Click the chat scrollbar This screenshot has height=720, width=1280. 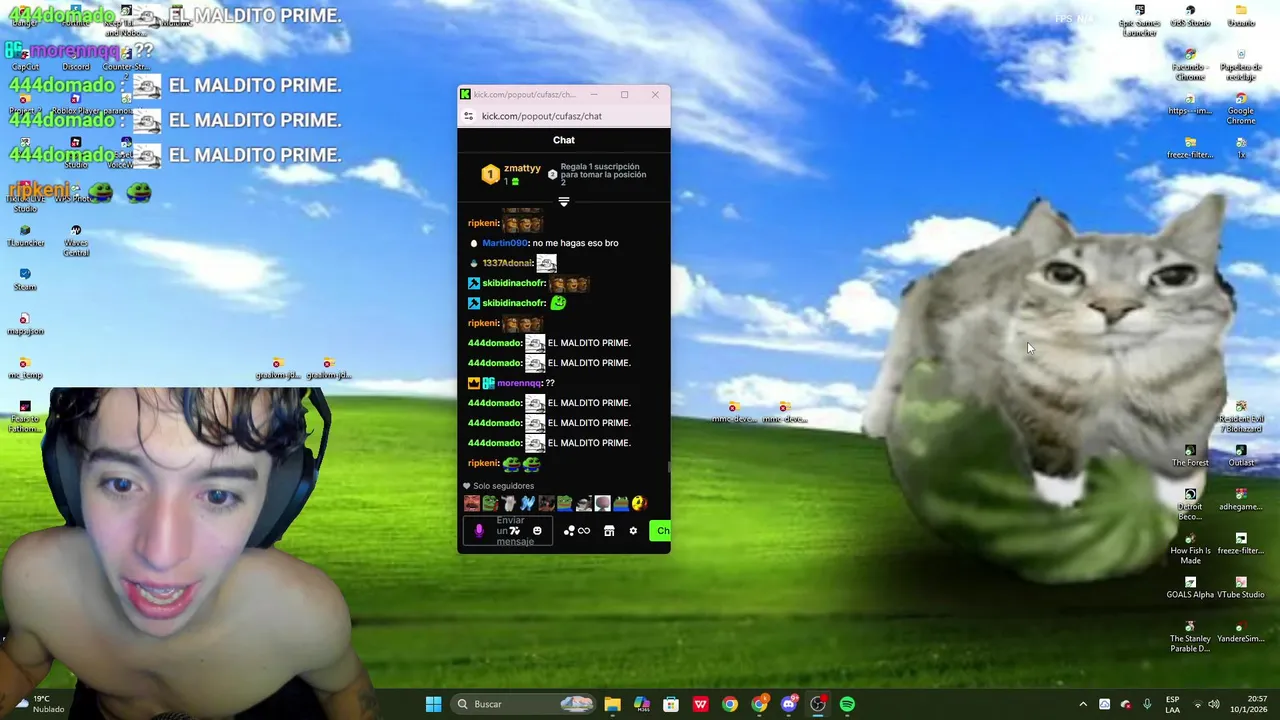click(x=667, y=467)
